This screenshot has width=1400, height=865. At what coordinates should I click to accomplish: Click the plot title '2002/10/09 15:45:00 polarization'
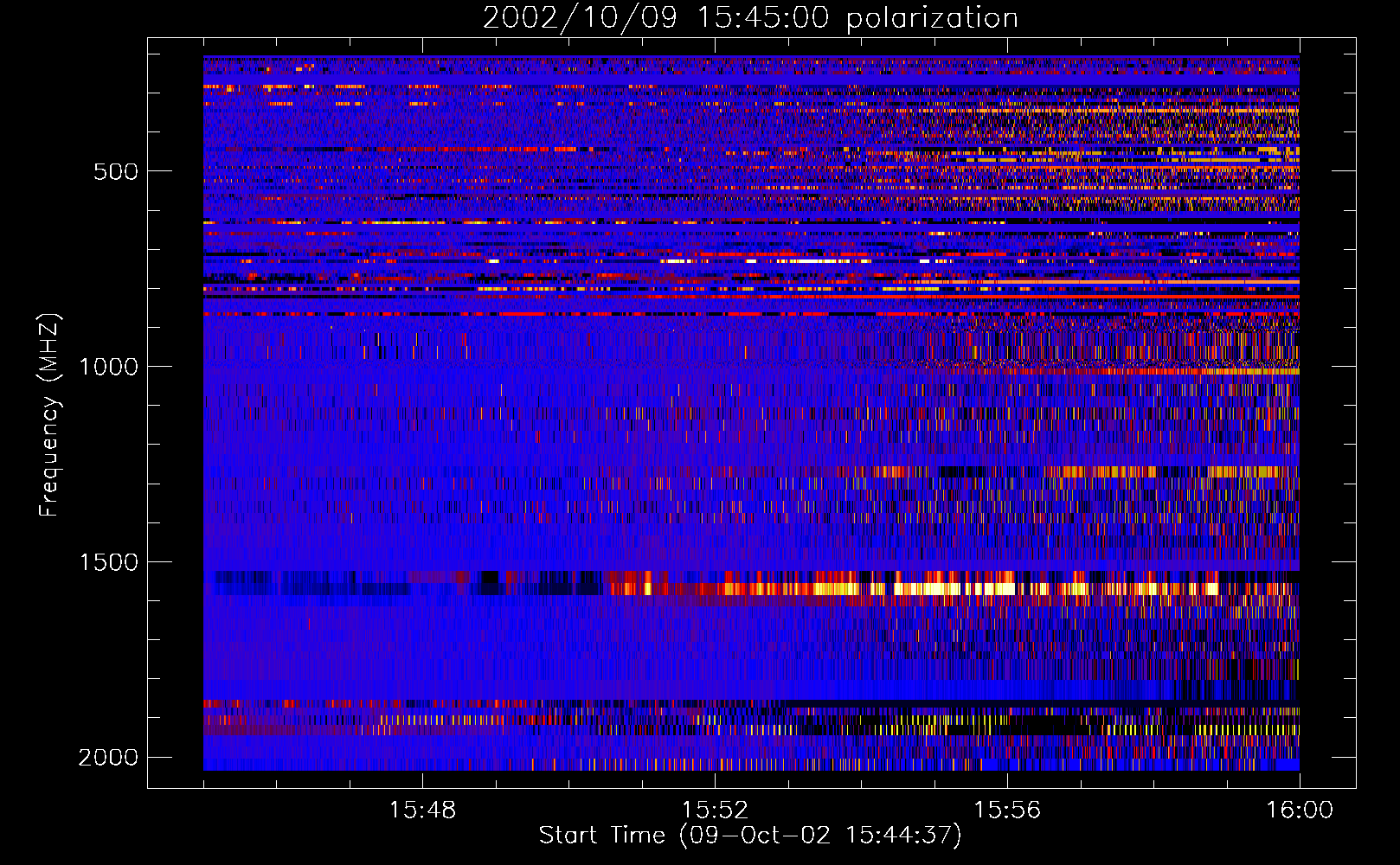click(x=750, y=18)
